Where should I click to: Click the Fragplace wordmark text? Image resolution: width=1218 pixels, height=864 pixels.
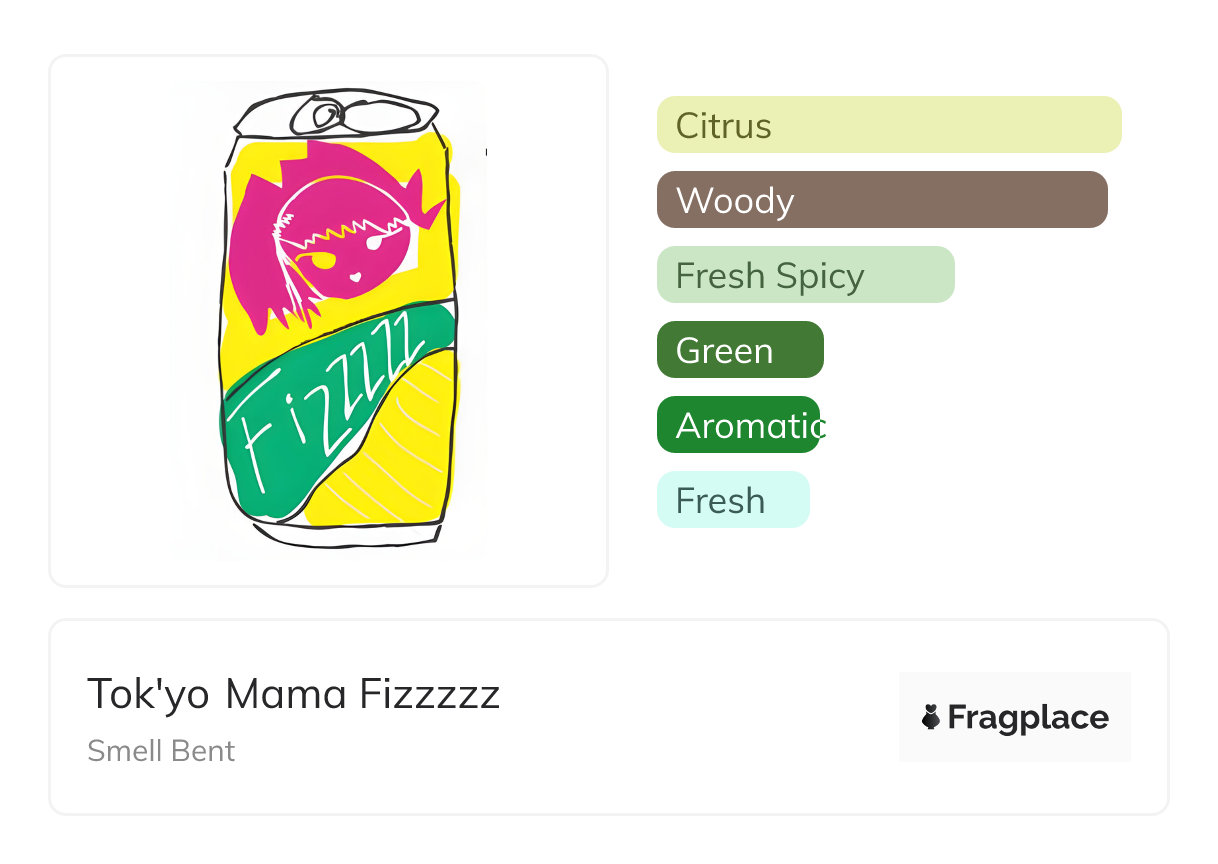pyautogui.click(x=1027, y=717)
